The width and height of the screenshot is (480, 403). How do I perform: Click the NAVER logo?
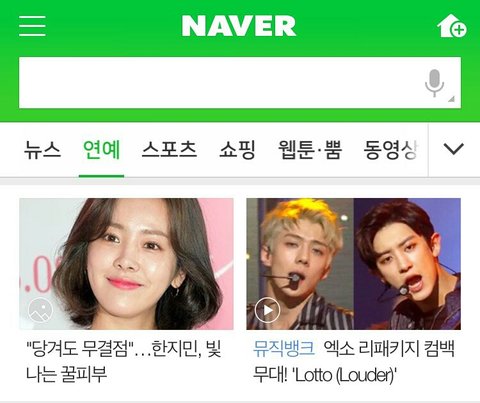point(239,26)
